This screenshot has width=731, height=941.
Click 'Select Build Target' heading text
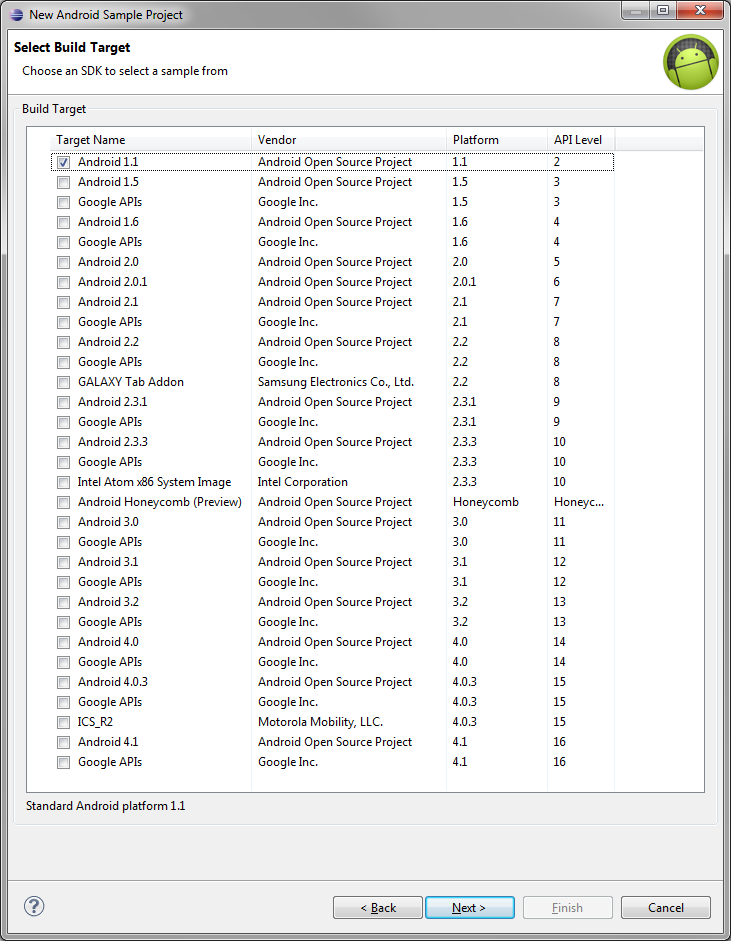[x=72, y=47]
